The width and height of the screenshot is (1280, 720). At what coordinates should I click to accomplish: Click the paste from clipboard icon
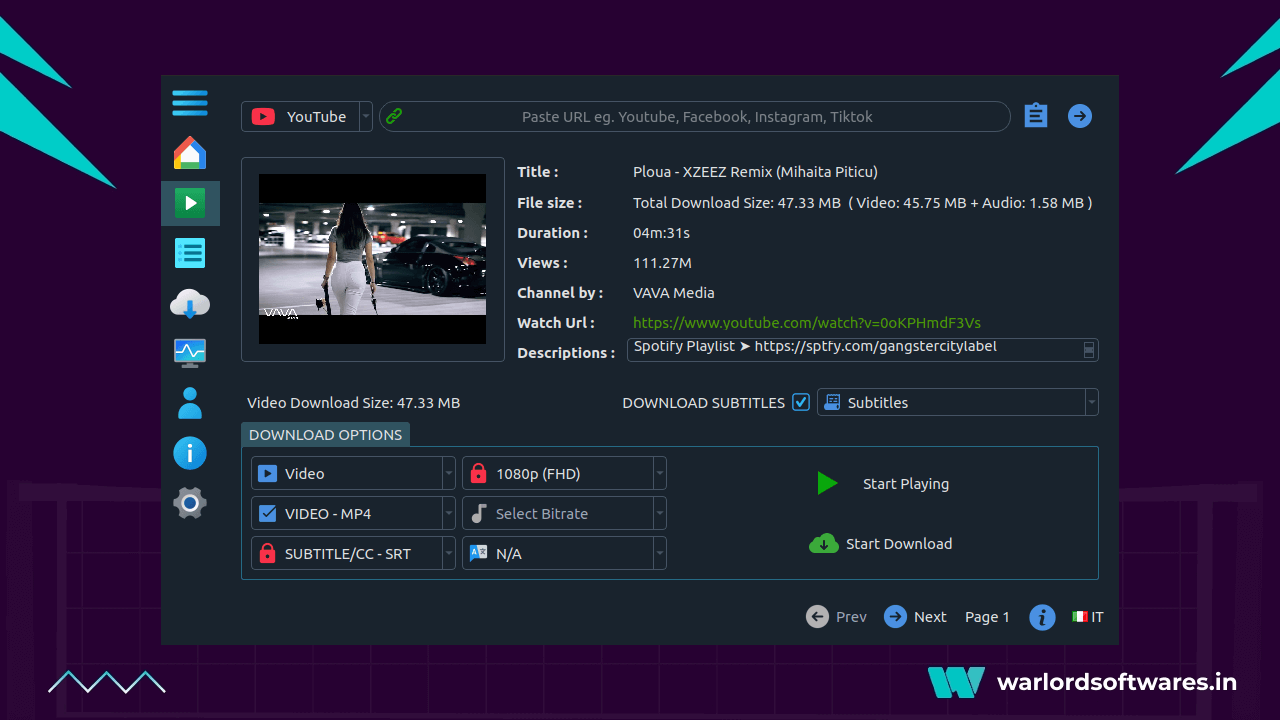tap(1036, 116)
